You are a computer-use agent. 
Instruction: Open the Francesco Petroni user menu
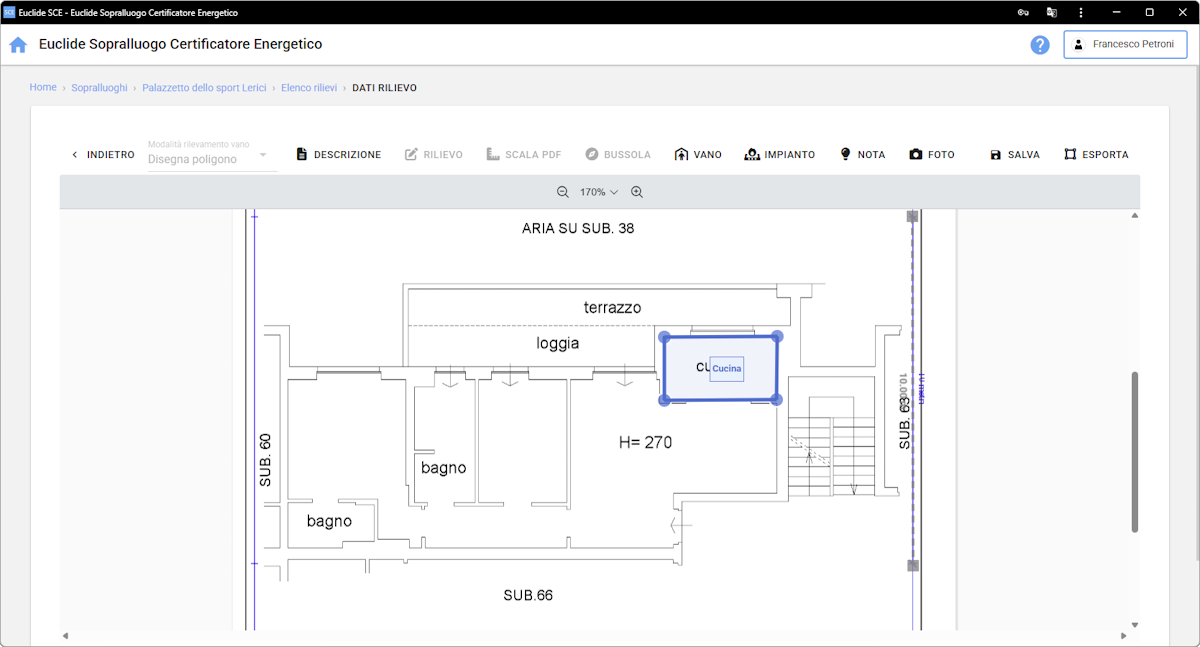pos(1124,45)
